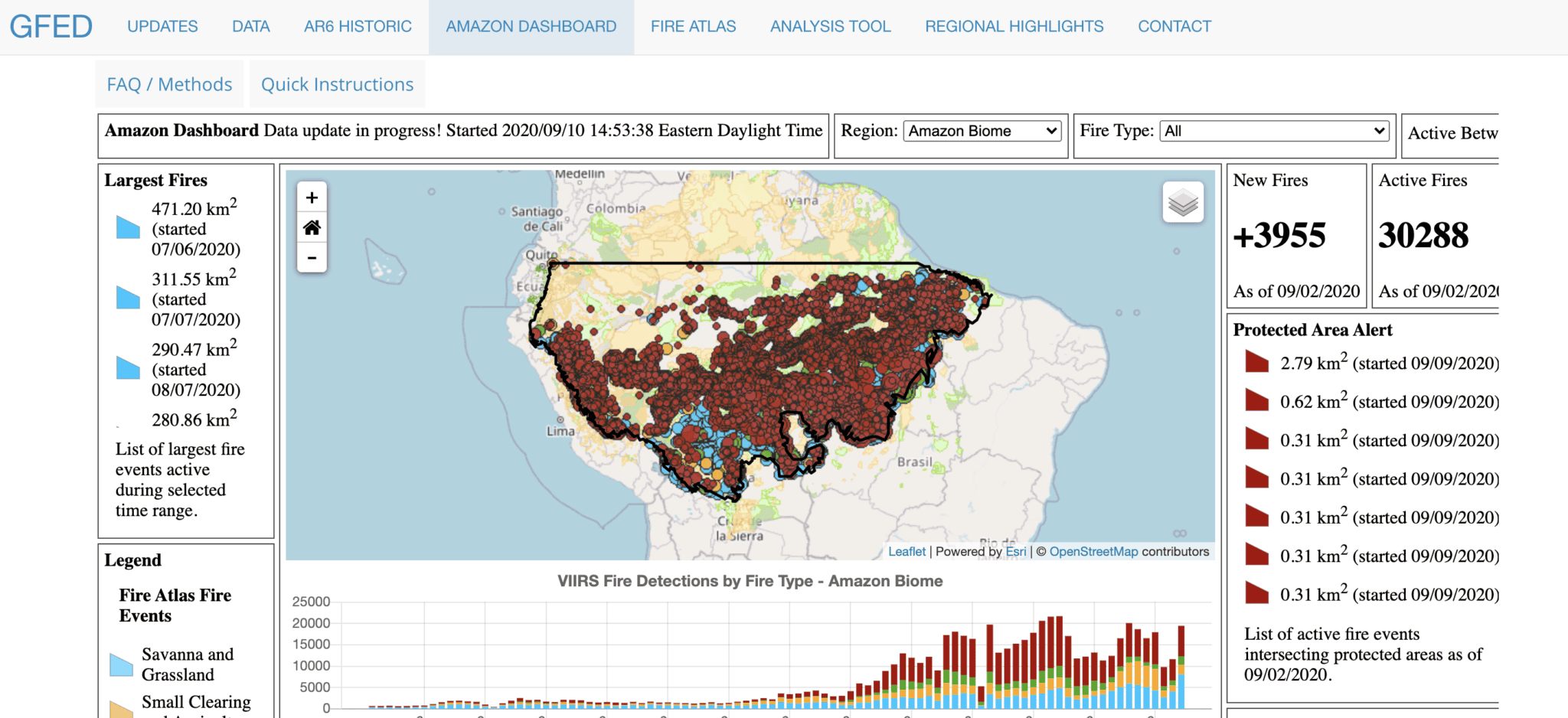Select the 0.62 km² protected area fire icon
The height and width of the screenshot is (718, 1568).
[1256, 400]
